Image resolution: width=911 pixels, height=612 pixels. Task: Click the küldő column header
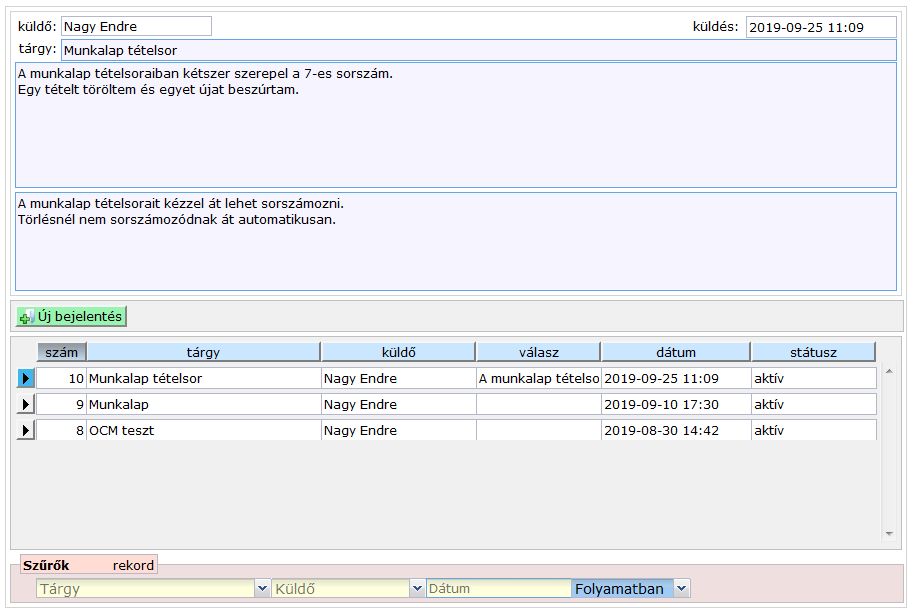(398, 352)
